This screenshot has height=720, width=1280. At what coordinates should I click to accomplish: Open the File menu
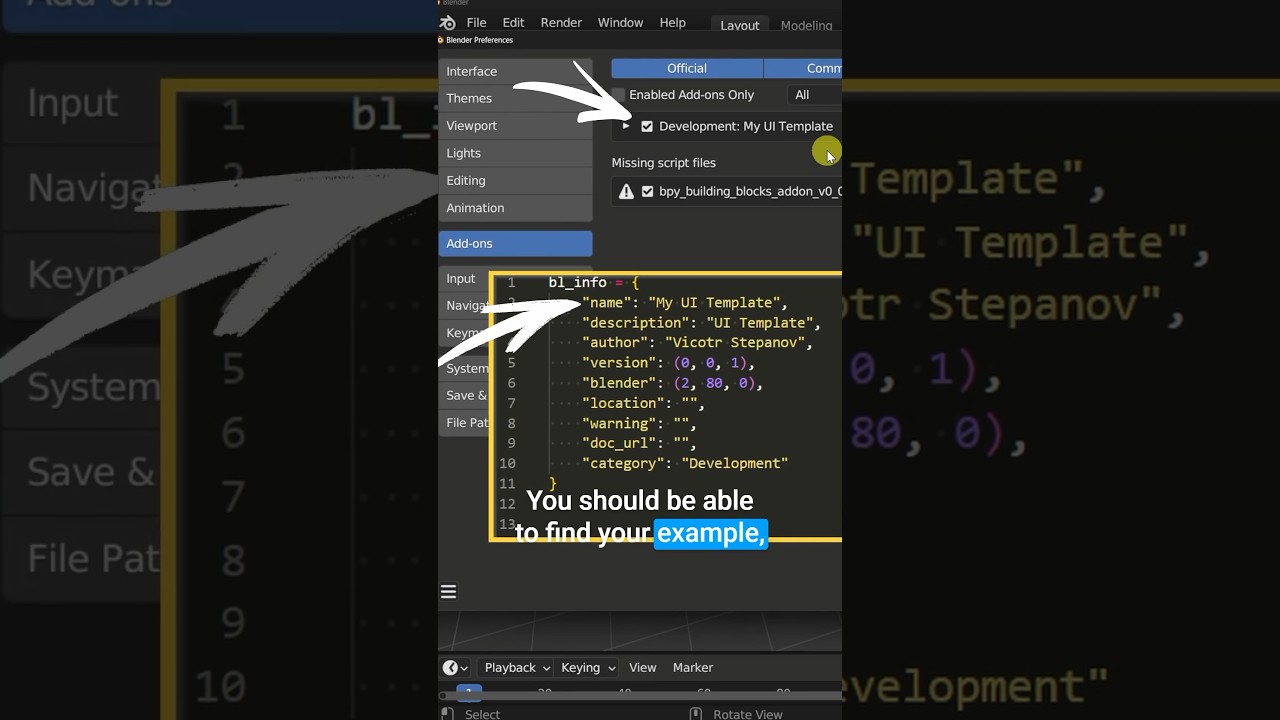[476, 23]
